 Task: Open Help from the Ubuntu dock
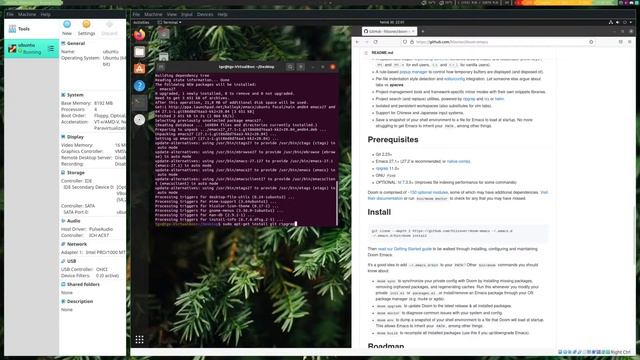140,86
